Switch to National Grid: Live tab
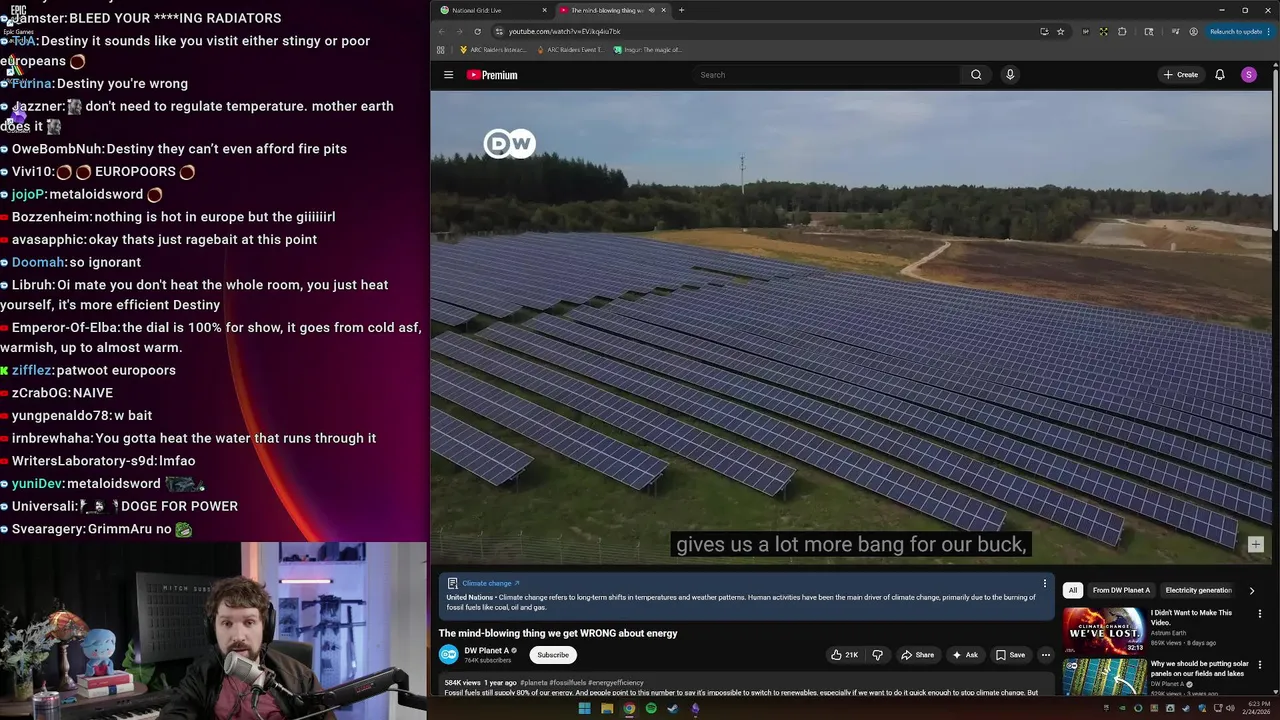Viewport: 1280px width, 720px height. tap(490, 10)
